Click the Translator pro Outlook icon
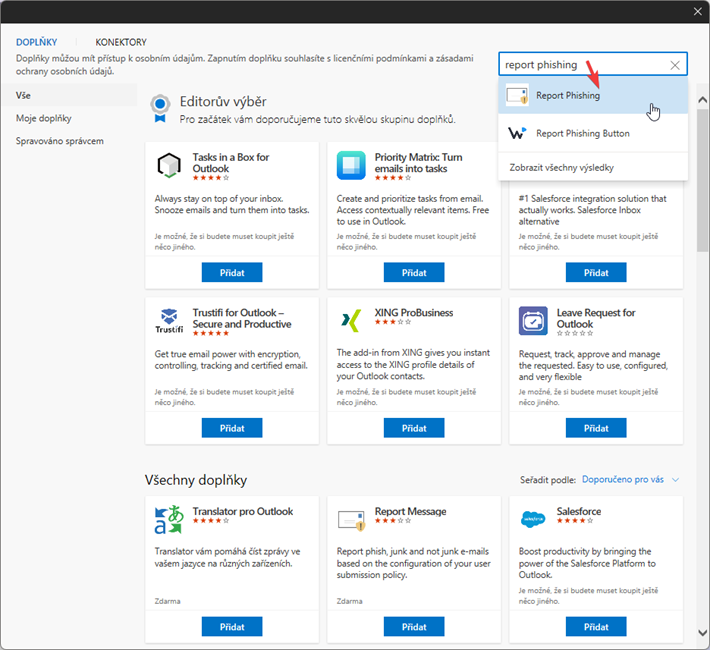Image resolution: width=710 pixels, height=650 pixels. pyautogui.click(x=169, y=520)
